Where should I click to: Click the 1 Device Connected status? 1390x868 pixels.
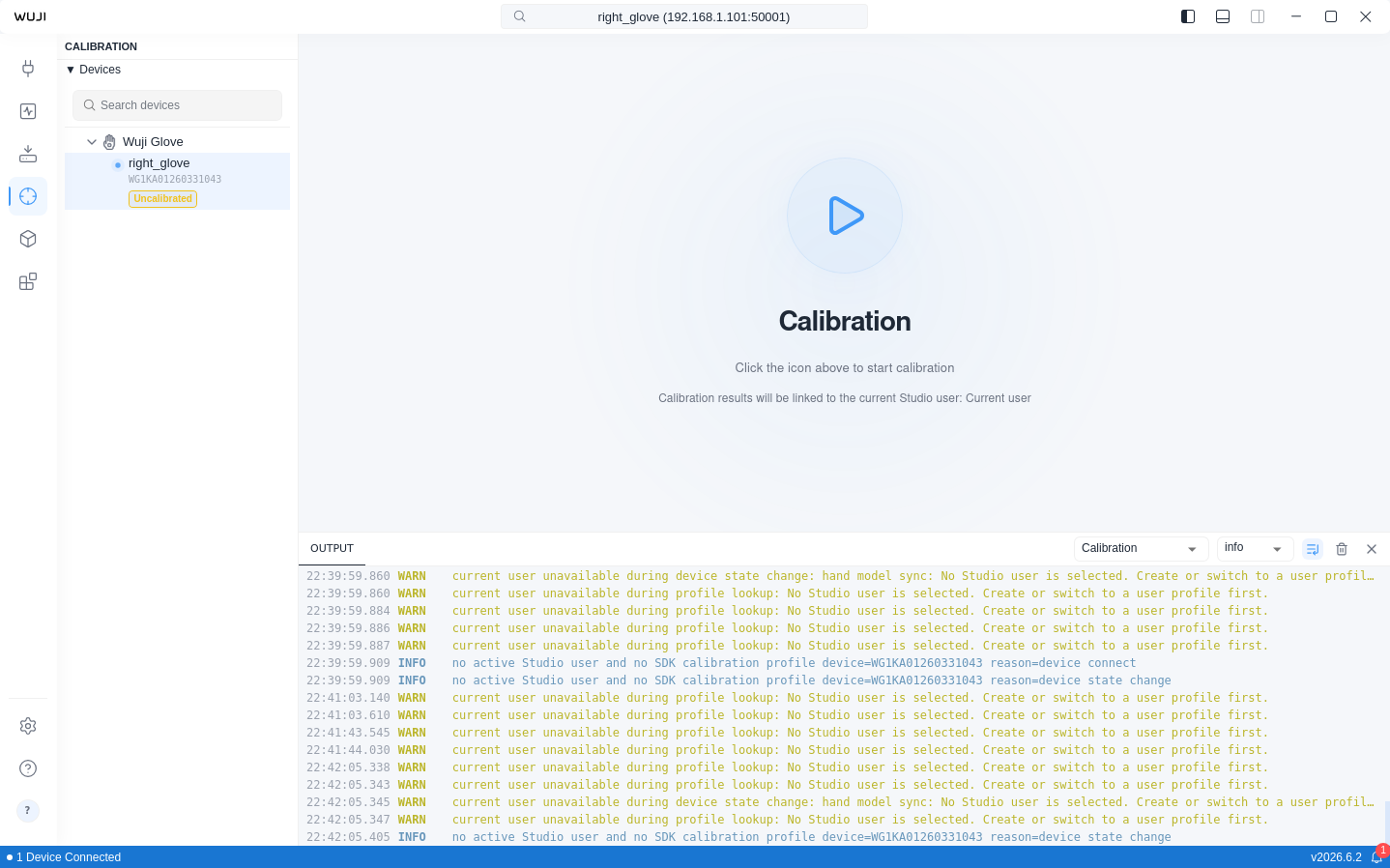64,857
